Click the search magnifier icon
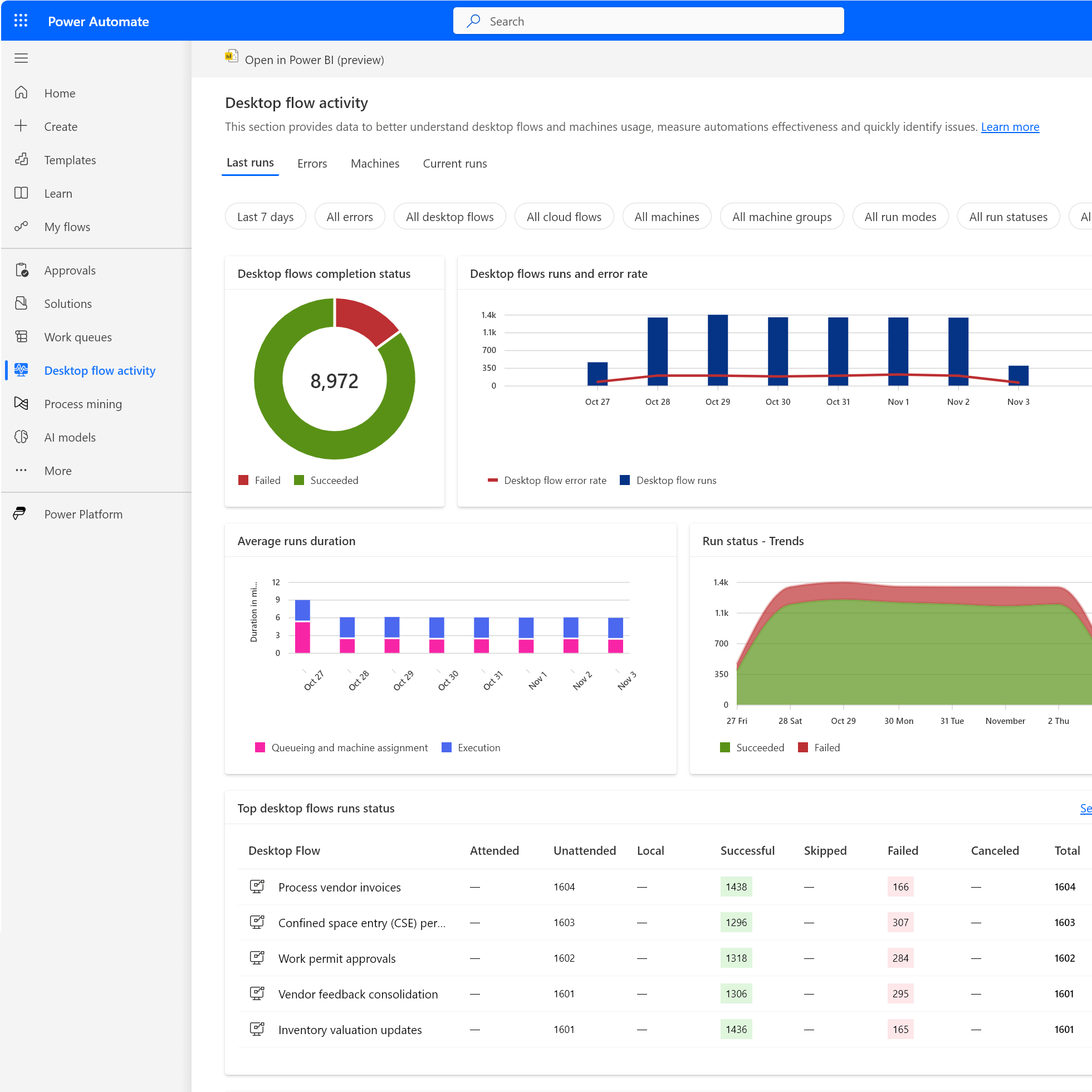 coord(474,21)
